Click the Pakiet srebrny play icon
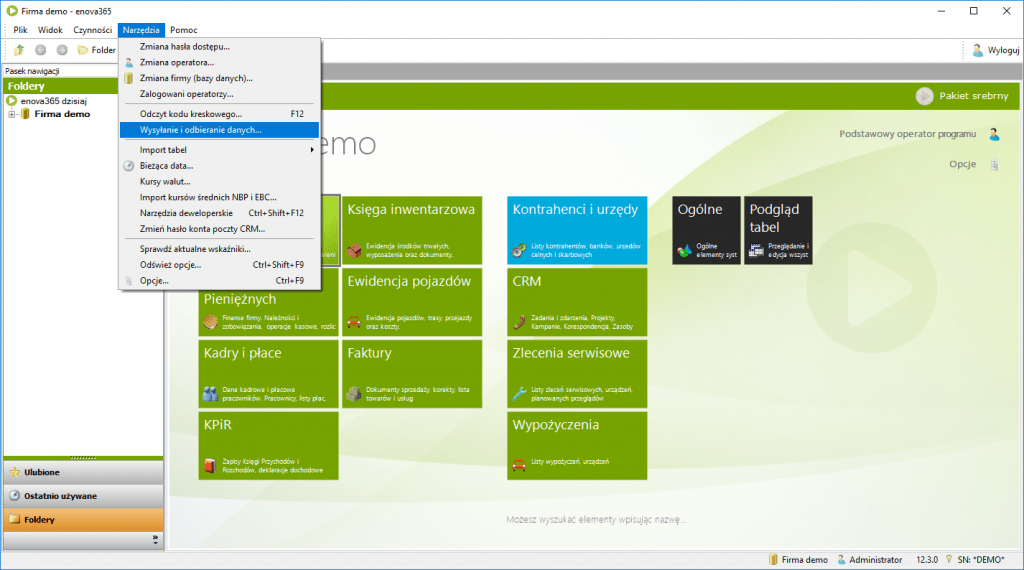The height and width of the screenshot is (570, 1024). (x=924, y=96)
